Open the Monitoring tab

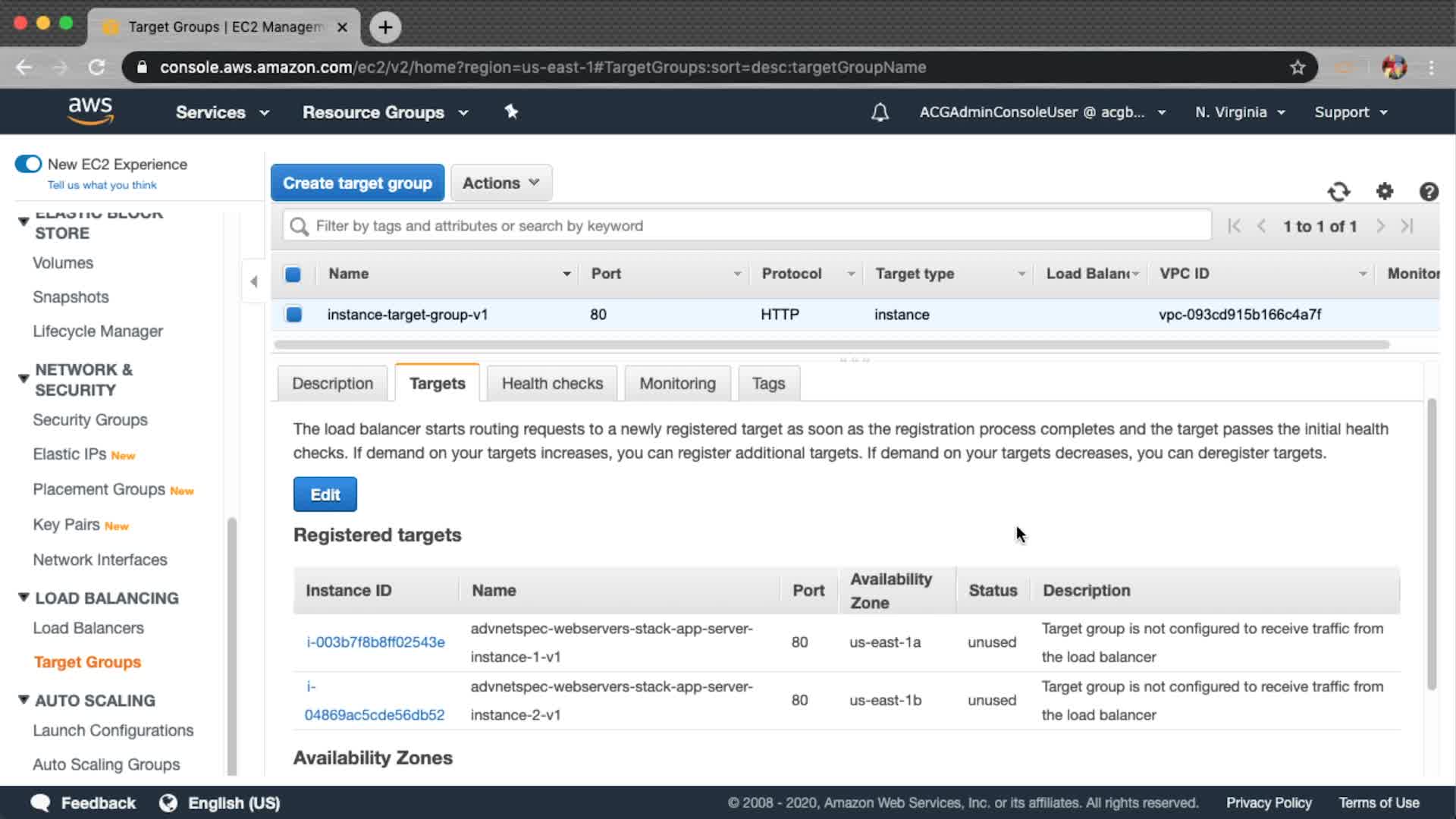(x=676, y=384)
